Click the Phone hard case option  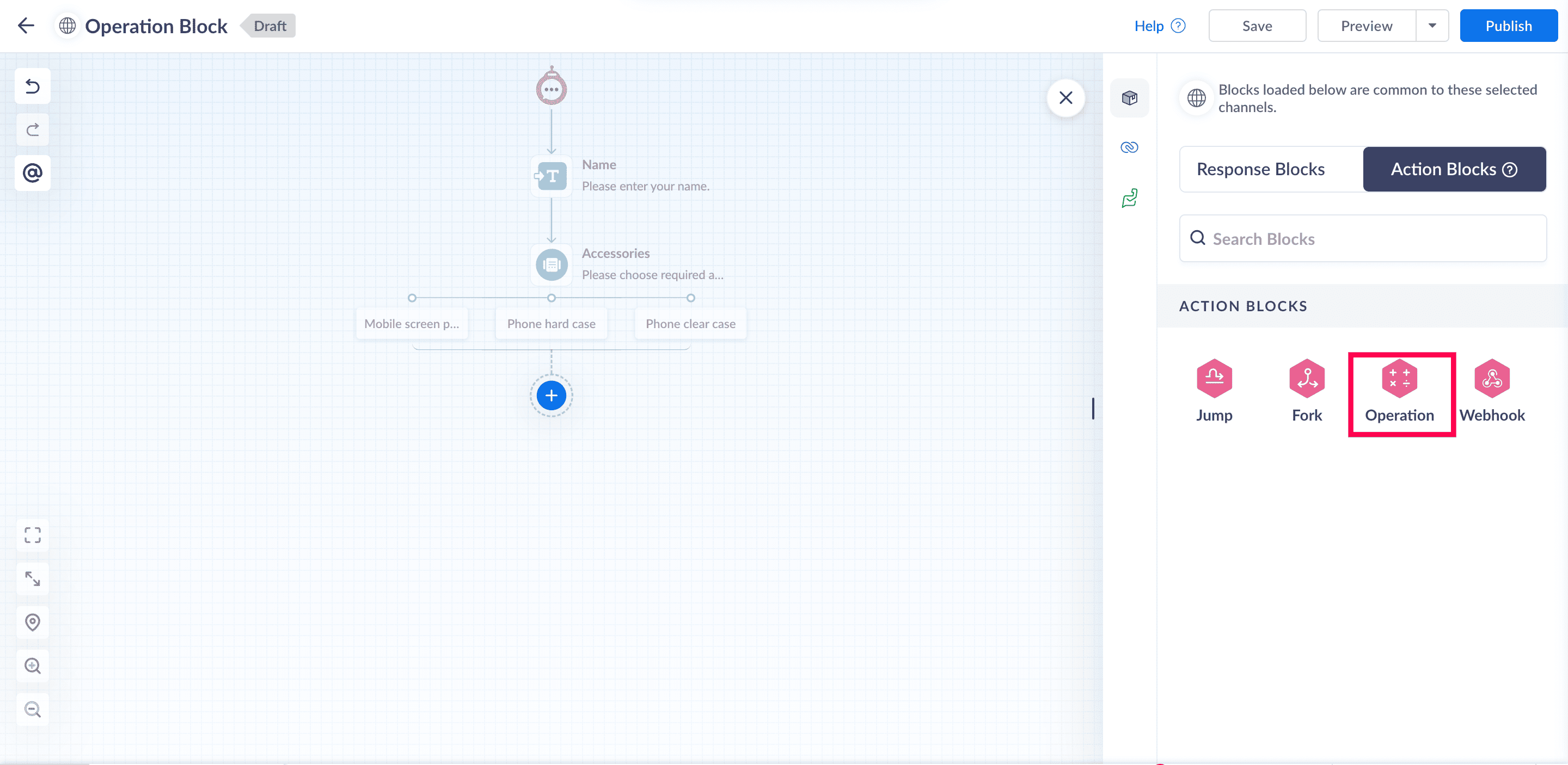pyautogui.click(x=552, y=324)
